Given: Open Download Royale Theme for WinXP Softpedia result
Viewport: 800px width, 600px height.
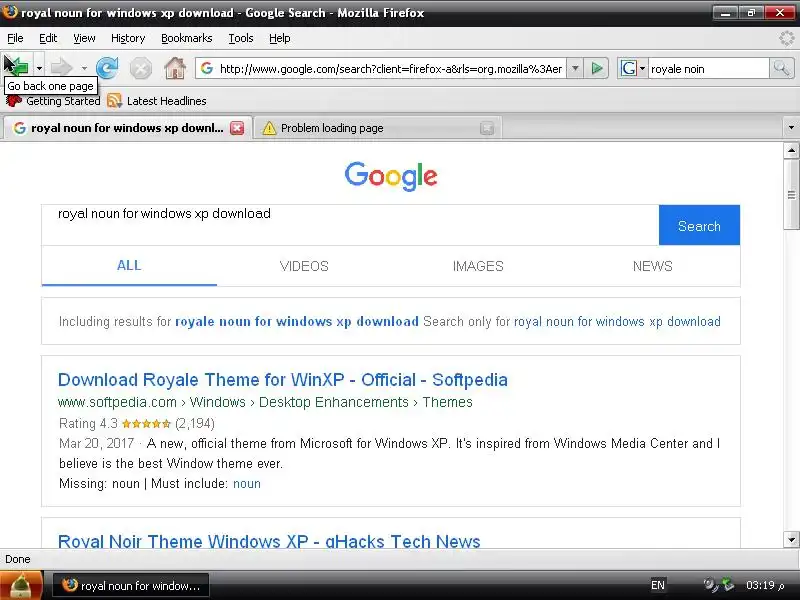Looking at the screenshot, I should click(283, 380).
